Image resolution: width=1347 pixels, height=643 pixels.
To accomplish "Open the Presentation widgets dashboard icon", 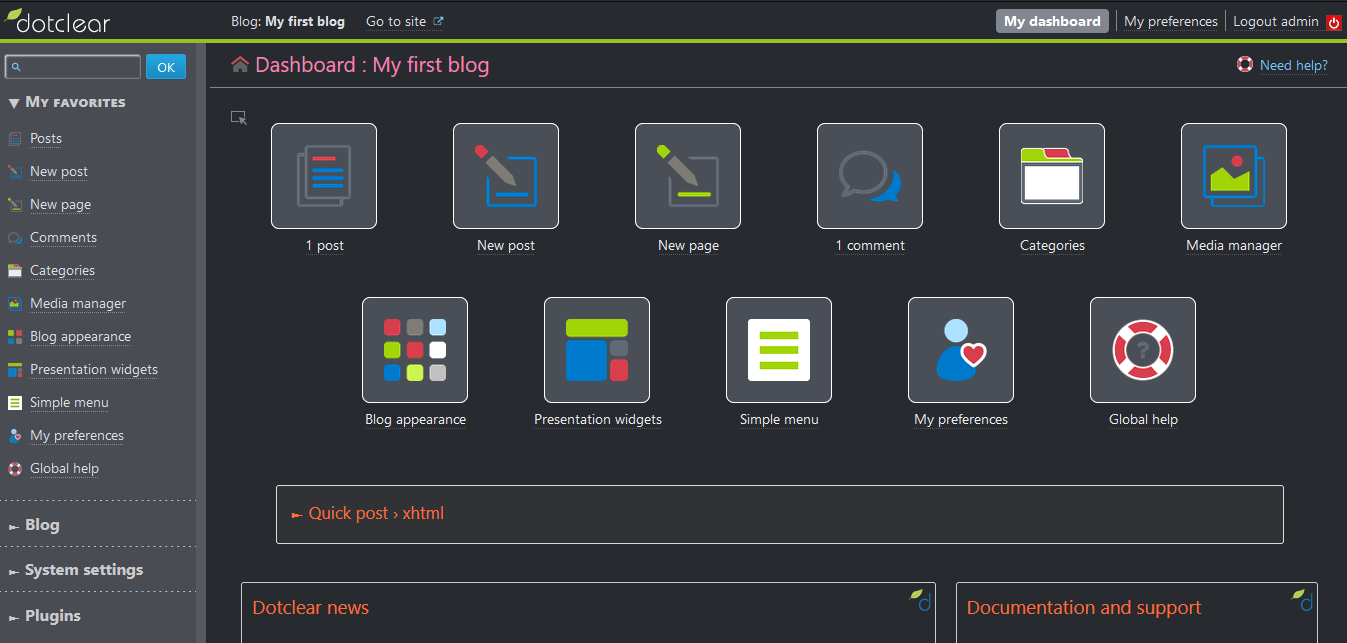I will (597, 350).
